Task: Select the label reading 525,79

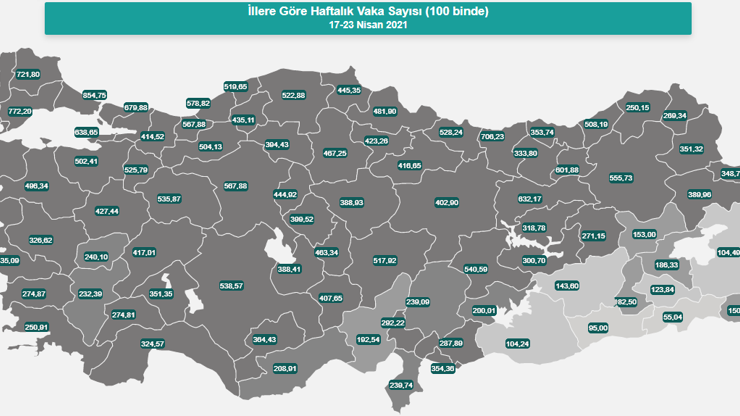Action: point(136,170)
